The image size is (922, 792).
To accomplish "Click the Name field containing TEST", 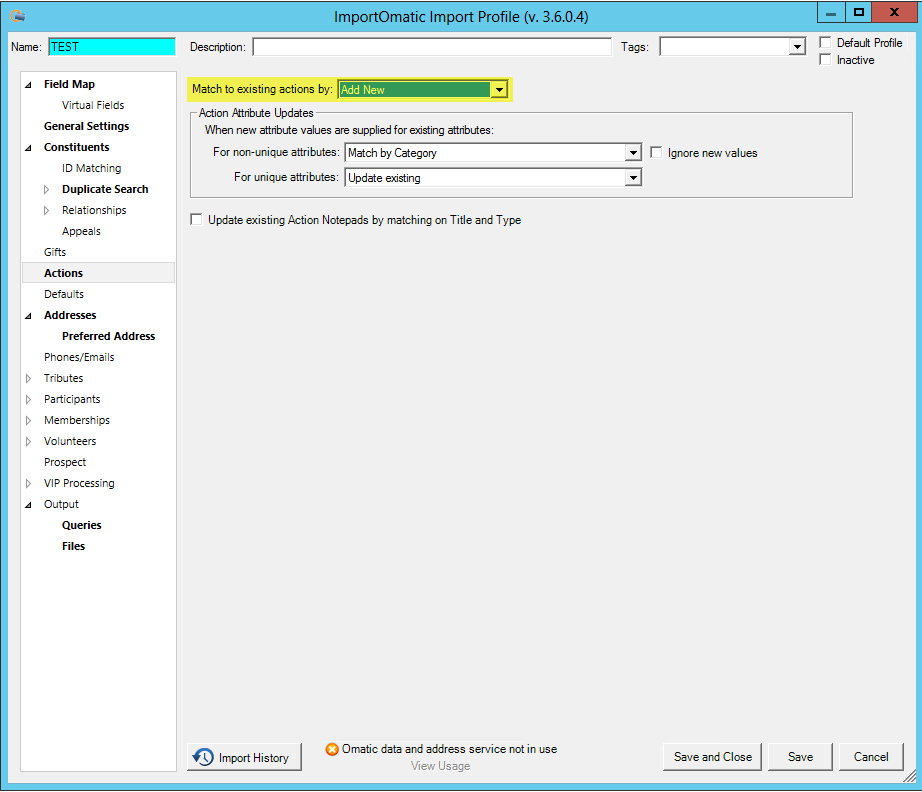I will coord(112,46).
